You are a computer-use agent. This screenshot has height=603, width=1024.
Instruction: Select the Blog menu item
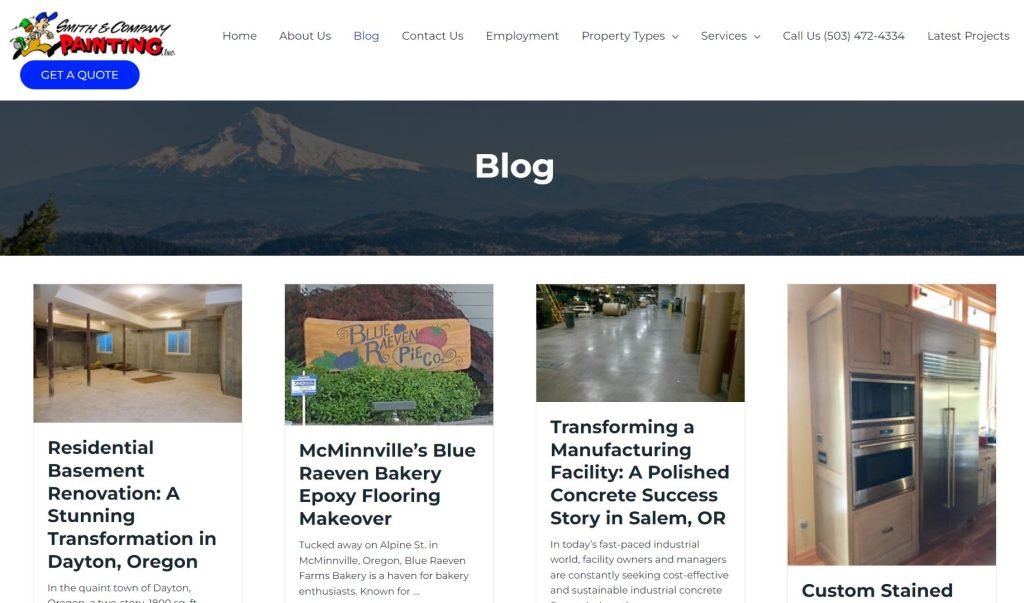[x=366, y=36]
